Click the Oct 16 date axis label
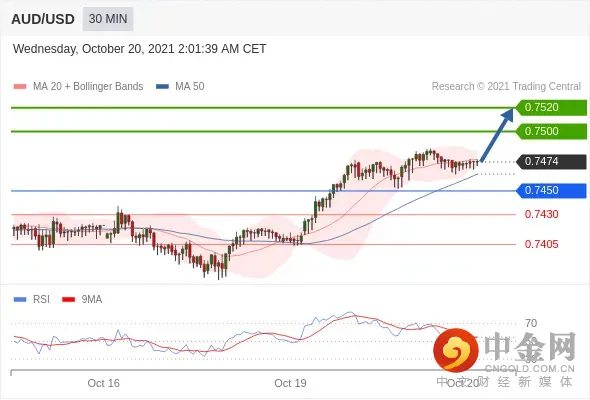The height and width of the screenshot is (400, 590). click(x=103, y=383)
